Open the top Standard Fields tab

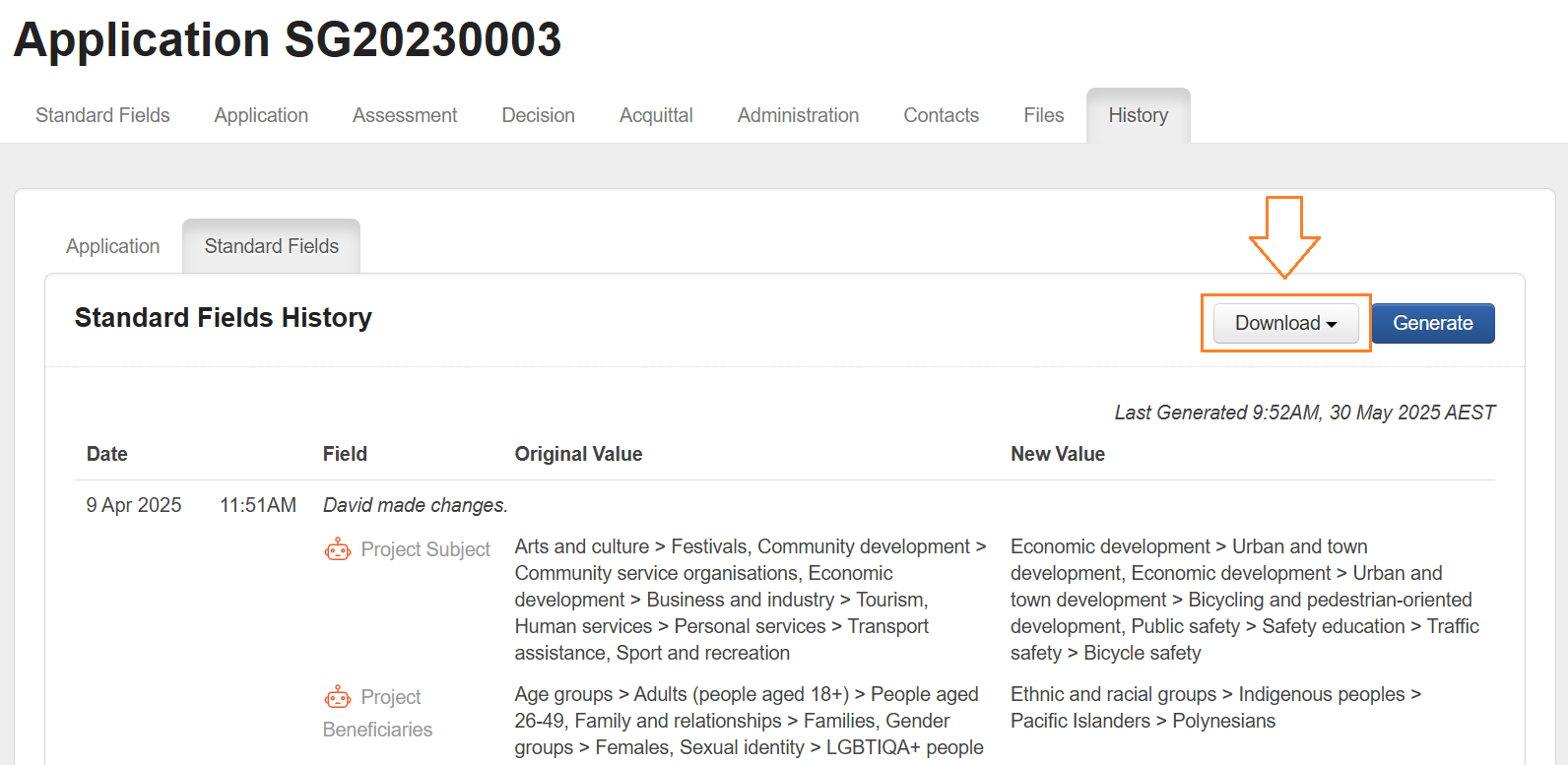102,115
